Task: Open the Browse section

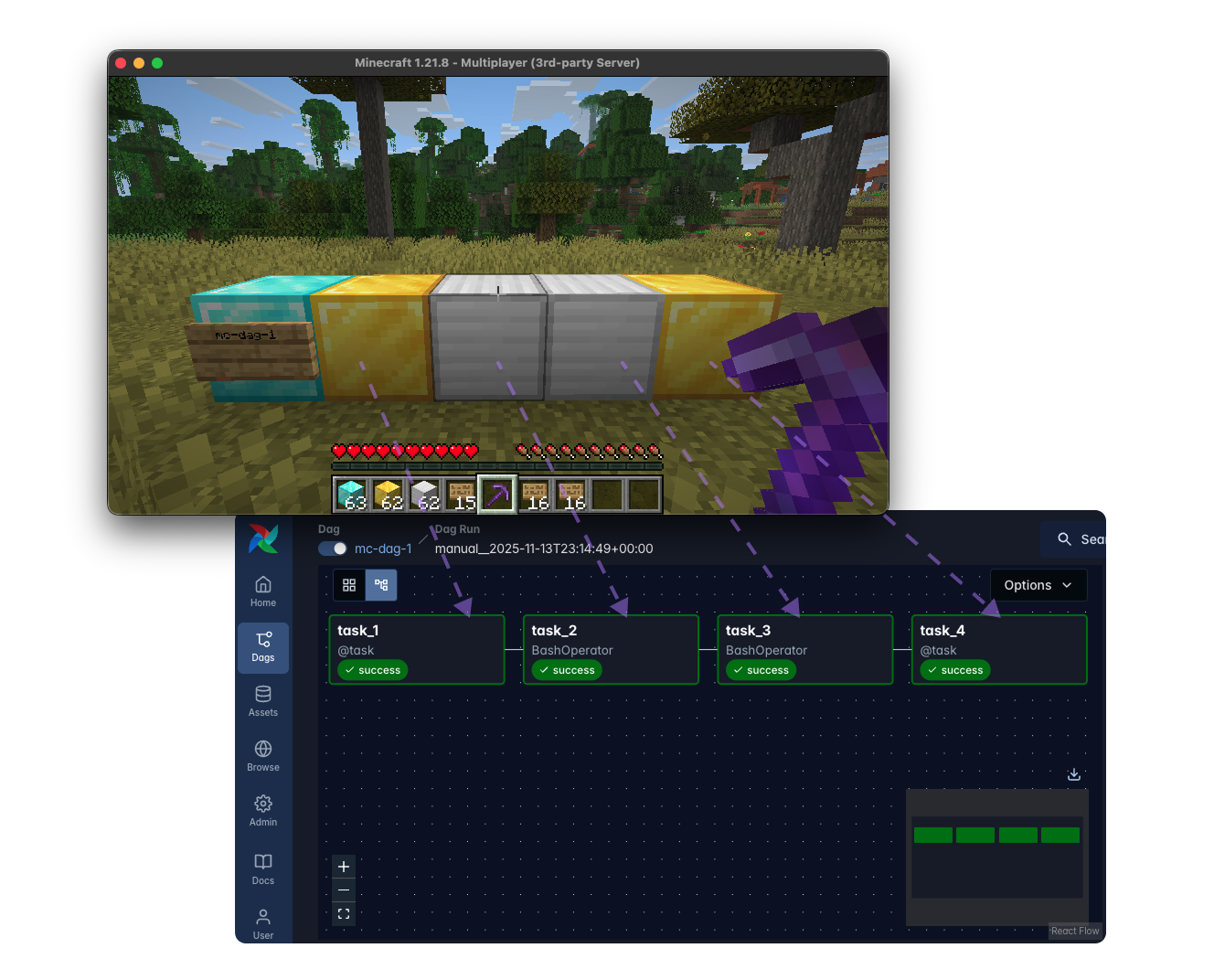Action: click(x=262, y=757)
